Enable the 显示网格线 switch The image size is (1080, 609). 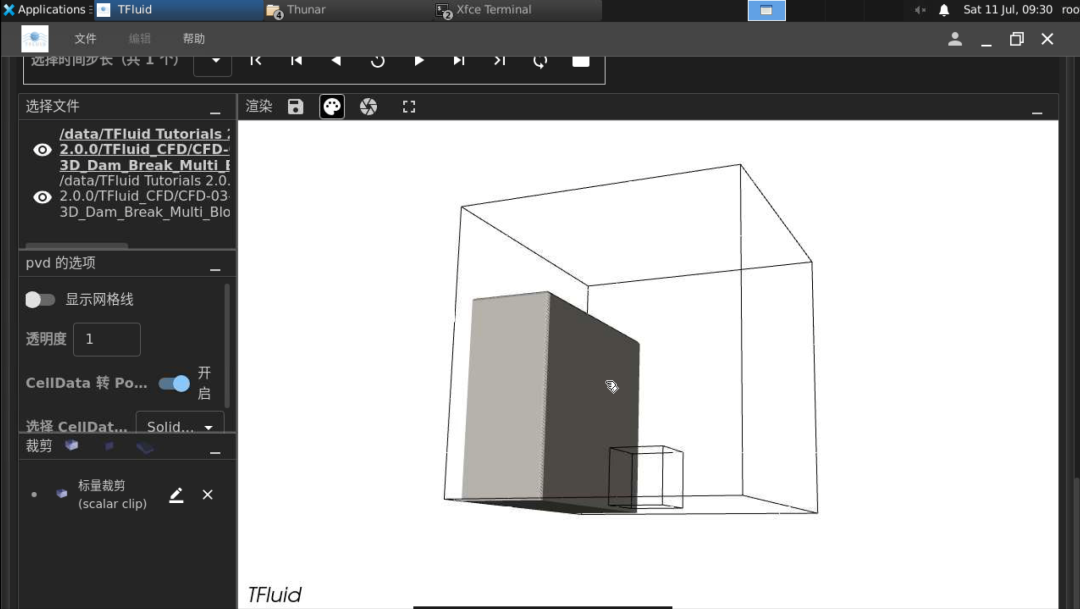click(40, 300)
